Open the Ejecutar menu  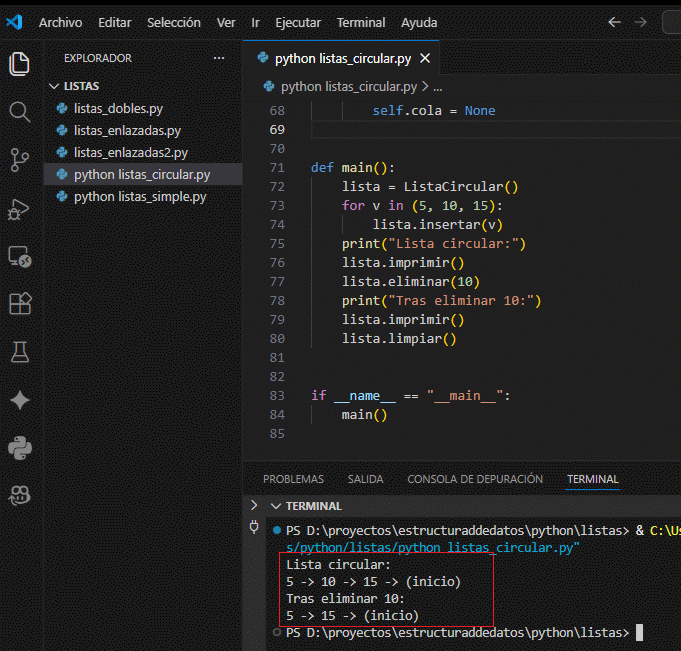pyautogui.click(x=299, y=22)
